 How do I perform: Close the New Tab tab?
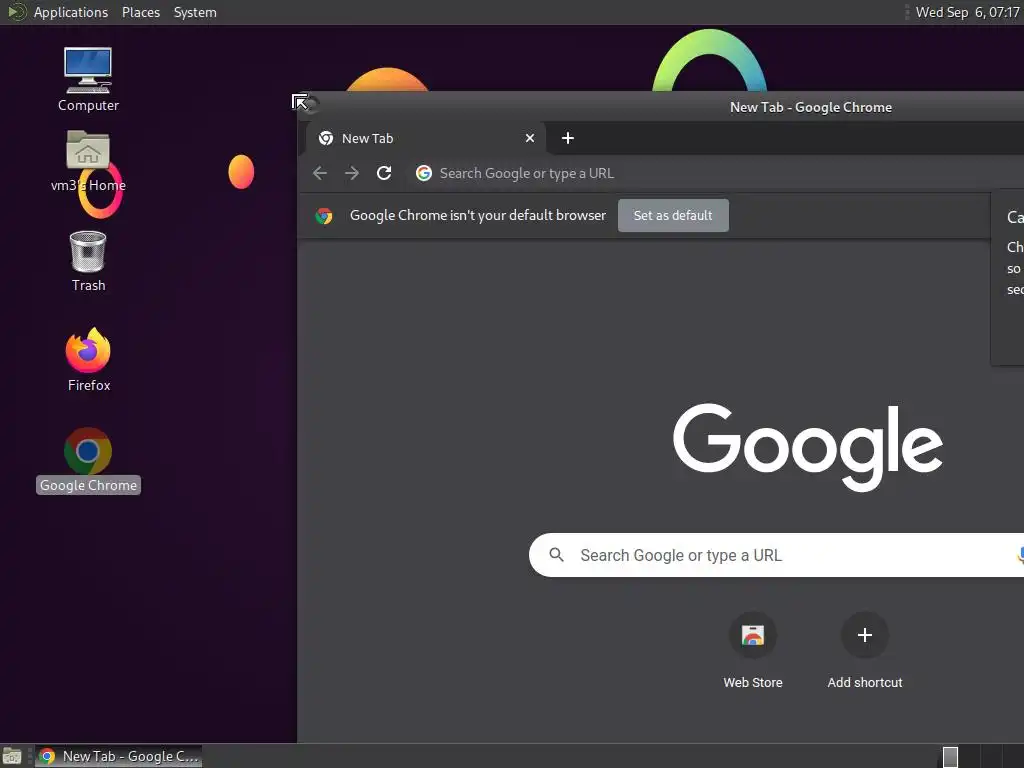530,138
